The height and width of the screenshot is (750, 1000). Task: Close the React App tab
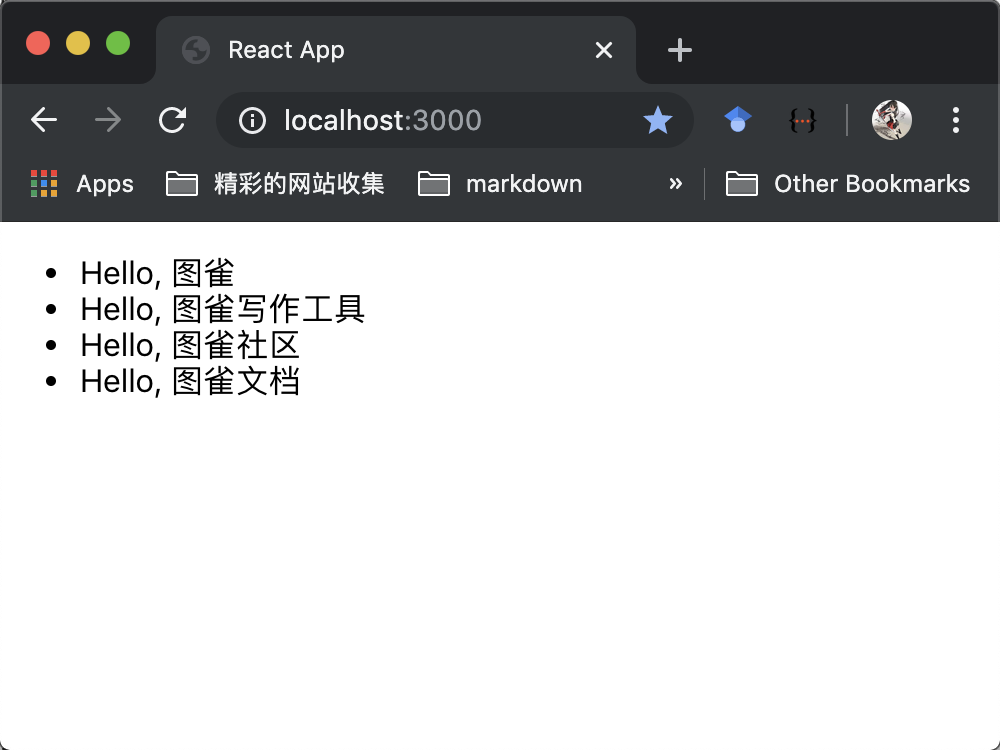coord(604,49)
